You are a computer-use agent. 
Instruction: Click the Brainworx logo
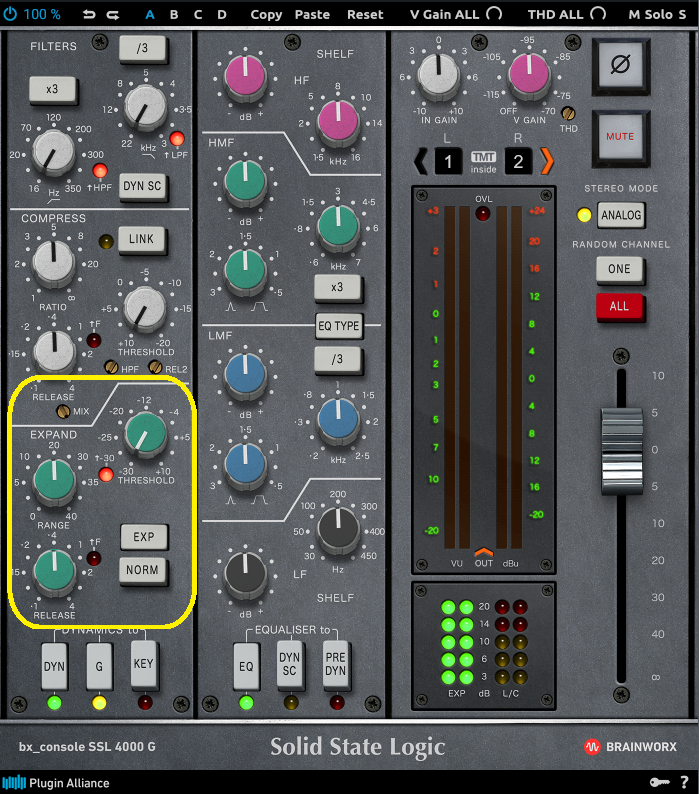[x=631, y=747]
